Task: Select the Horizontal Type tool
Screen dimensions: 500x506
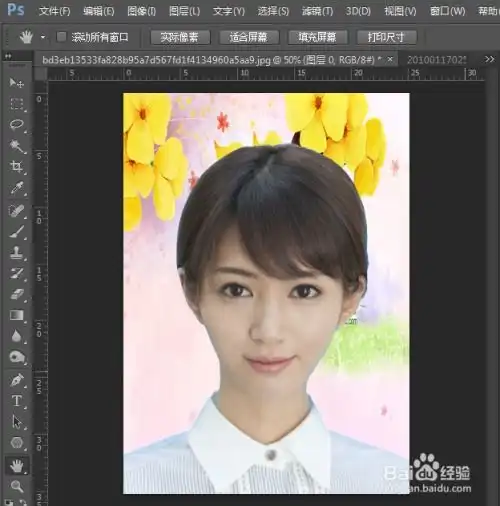Action: click(16, 401)
